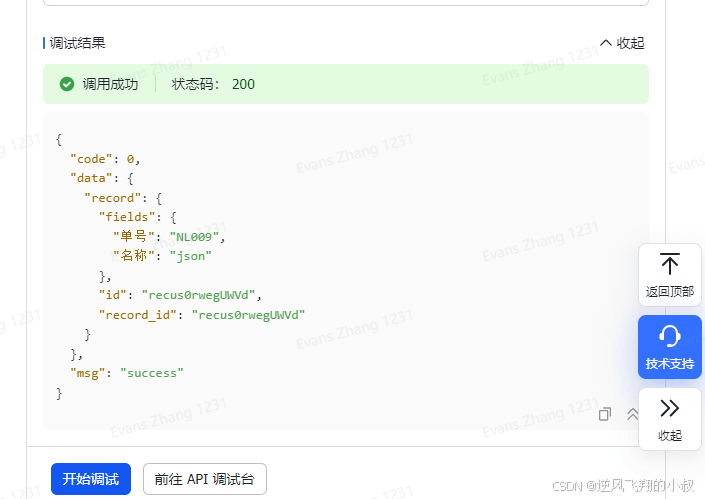705x499 pixels.
Task: Click the 调用成功 status label
Action: click(110, 84)
